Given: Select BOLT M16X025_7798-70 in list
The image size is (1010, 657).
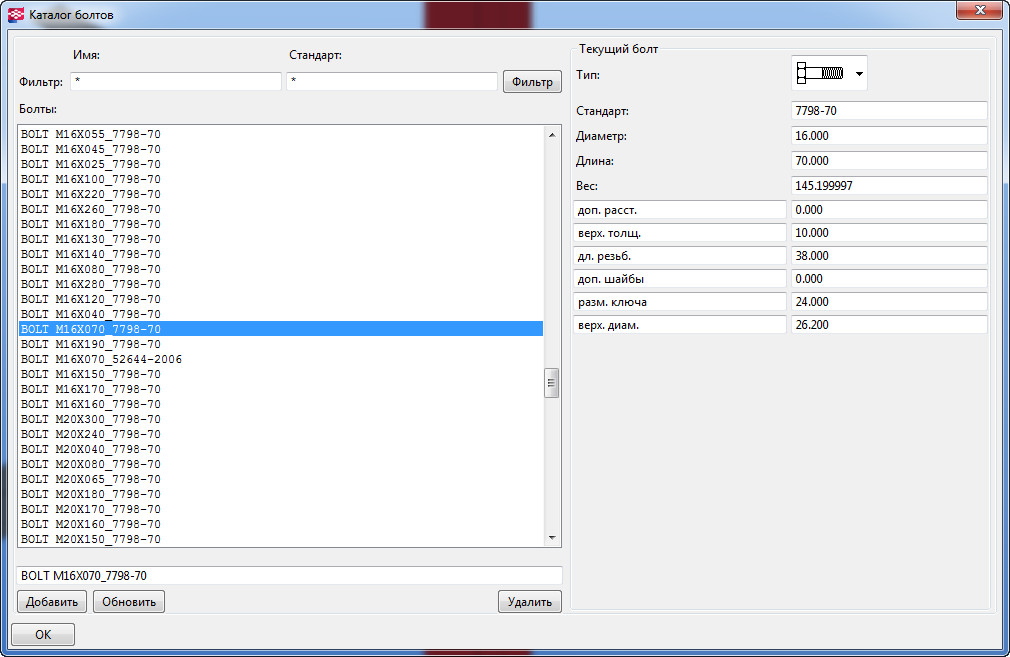Looking at the screenshot, I should pyautogui.click(x=281, y=164).
